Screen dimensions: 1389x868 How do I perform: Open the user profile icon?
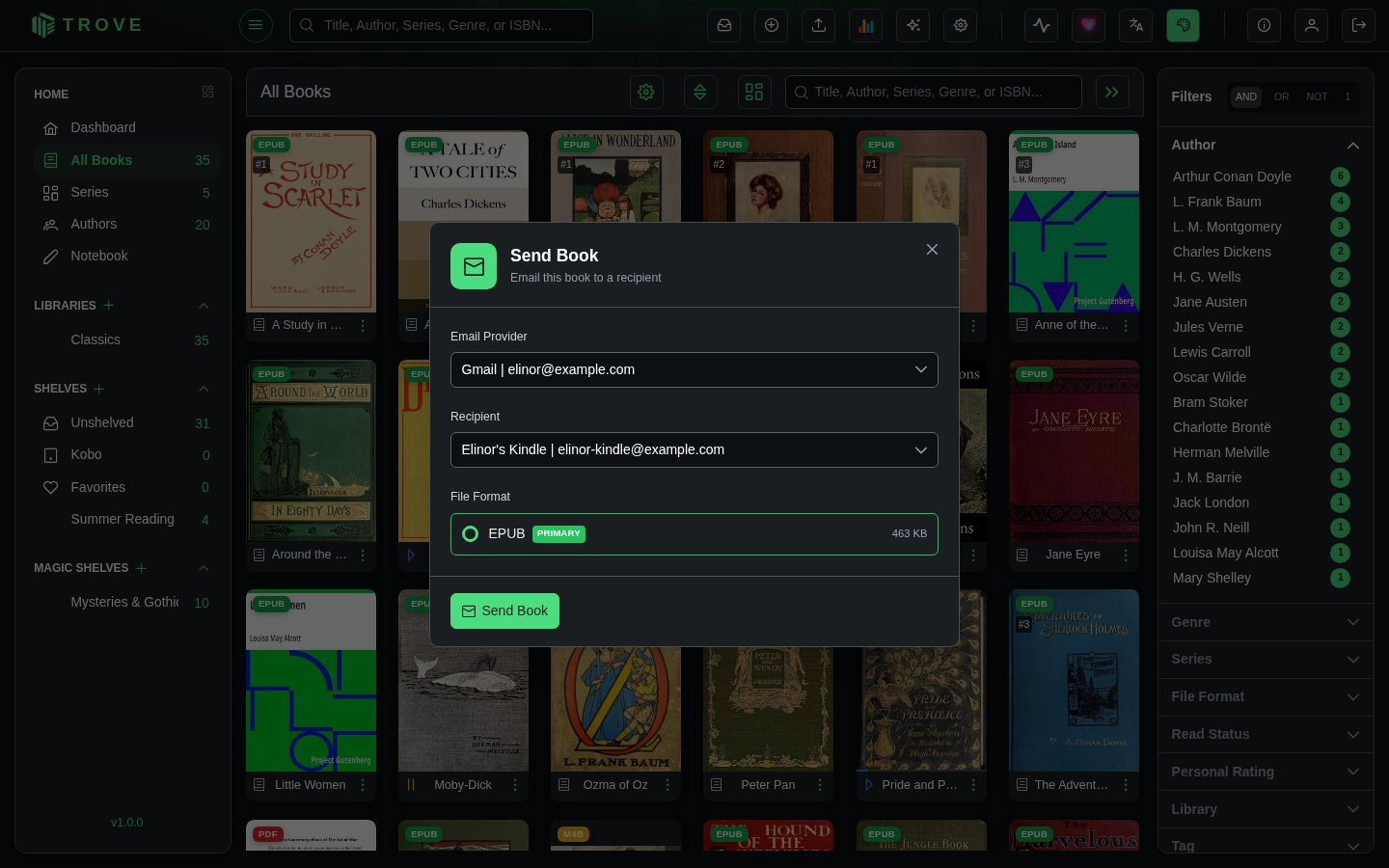tap(1312, 25)
